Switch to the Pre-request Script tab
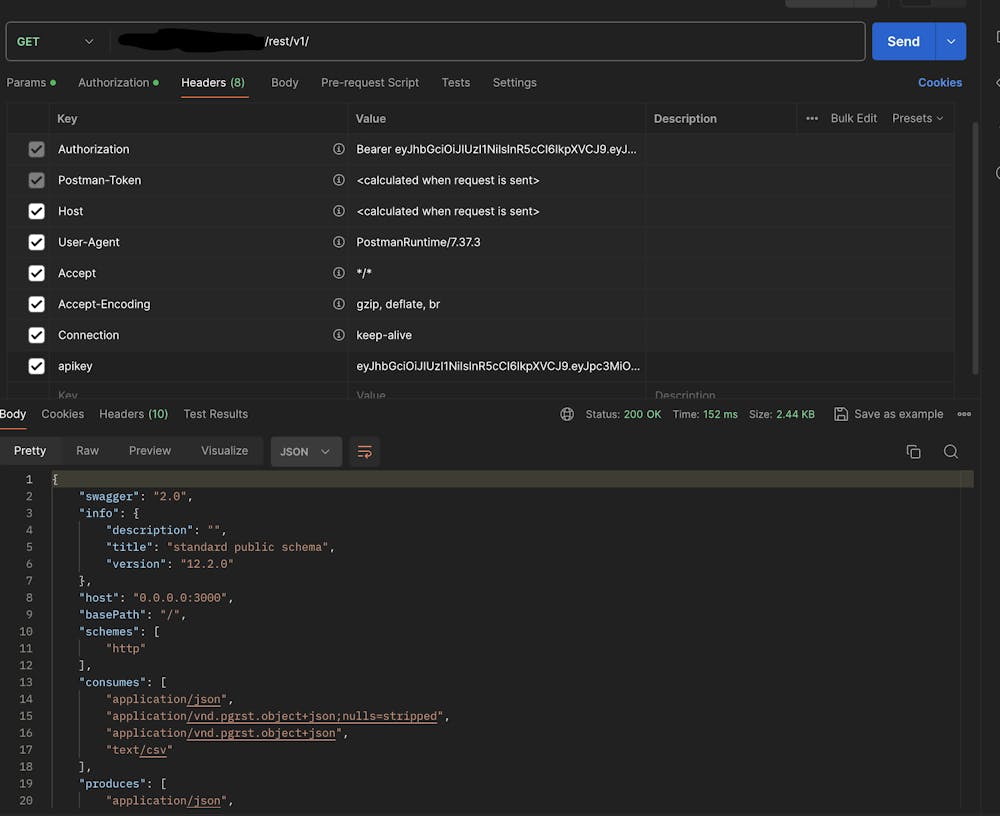1000x816 pixels. point(370,83)
